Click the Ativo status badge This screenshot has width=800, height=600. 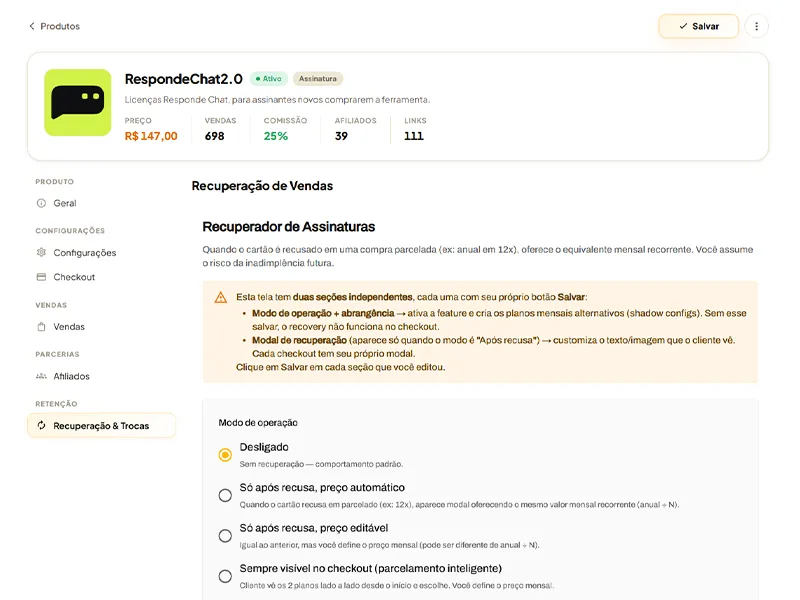click(x=269, y=79)
